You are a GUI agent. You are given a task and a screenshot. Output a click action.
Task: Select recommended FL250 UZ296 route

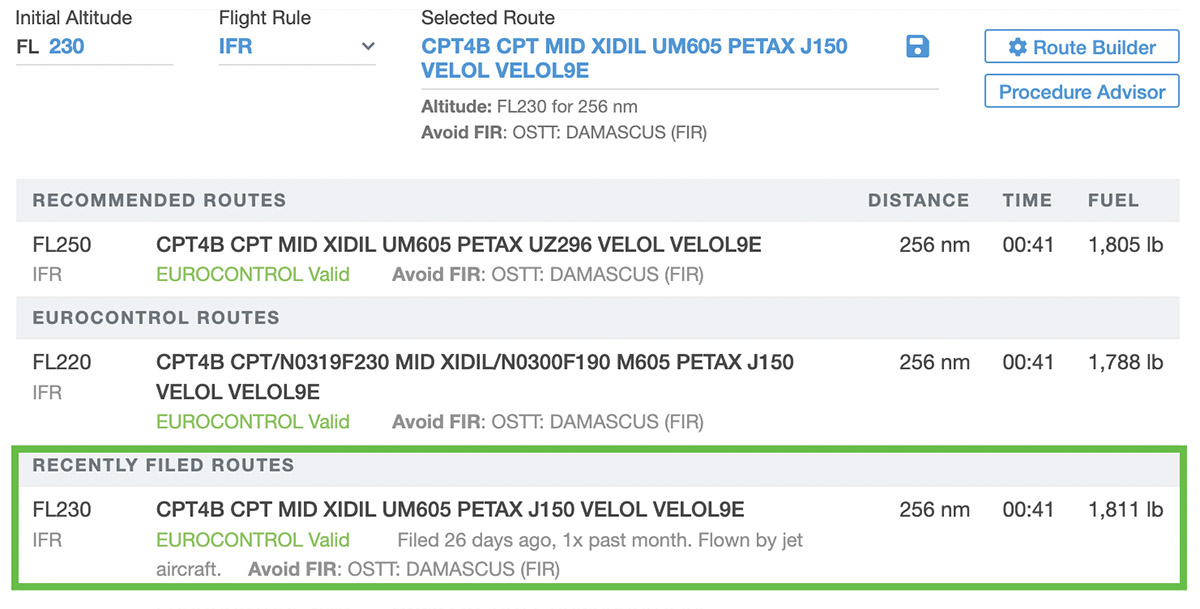pyautogui.click(x=459, y=245)
